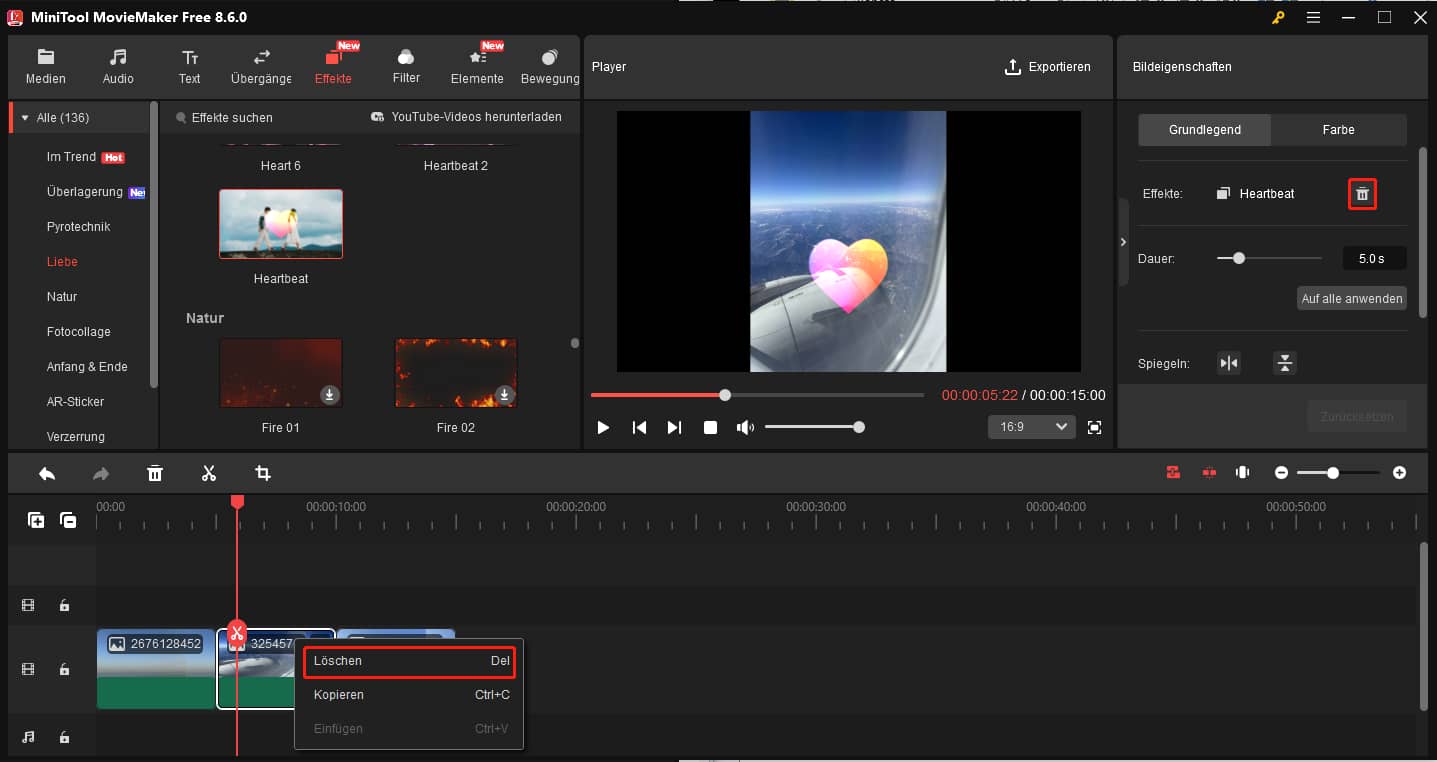The width and height of the screenshot is (1437, 762).
Task: Select the Fire 01 effect thumbnail
Action: click(x=281, y=372)
